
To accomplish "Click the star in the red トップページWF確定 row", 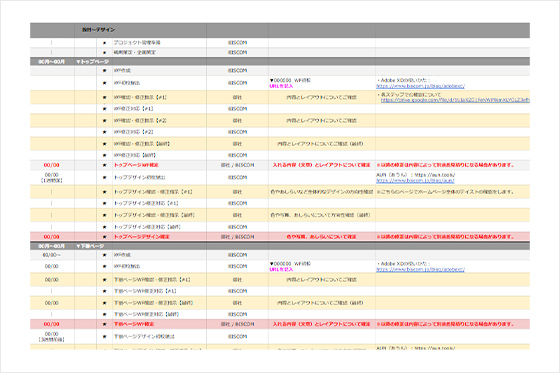I will [x=104, y=165].
